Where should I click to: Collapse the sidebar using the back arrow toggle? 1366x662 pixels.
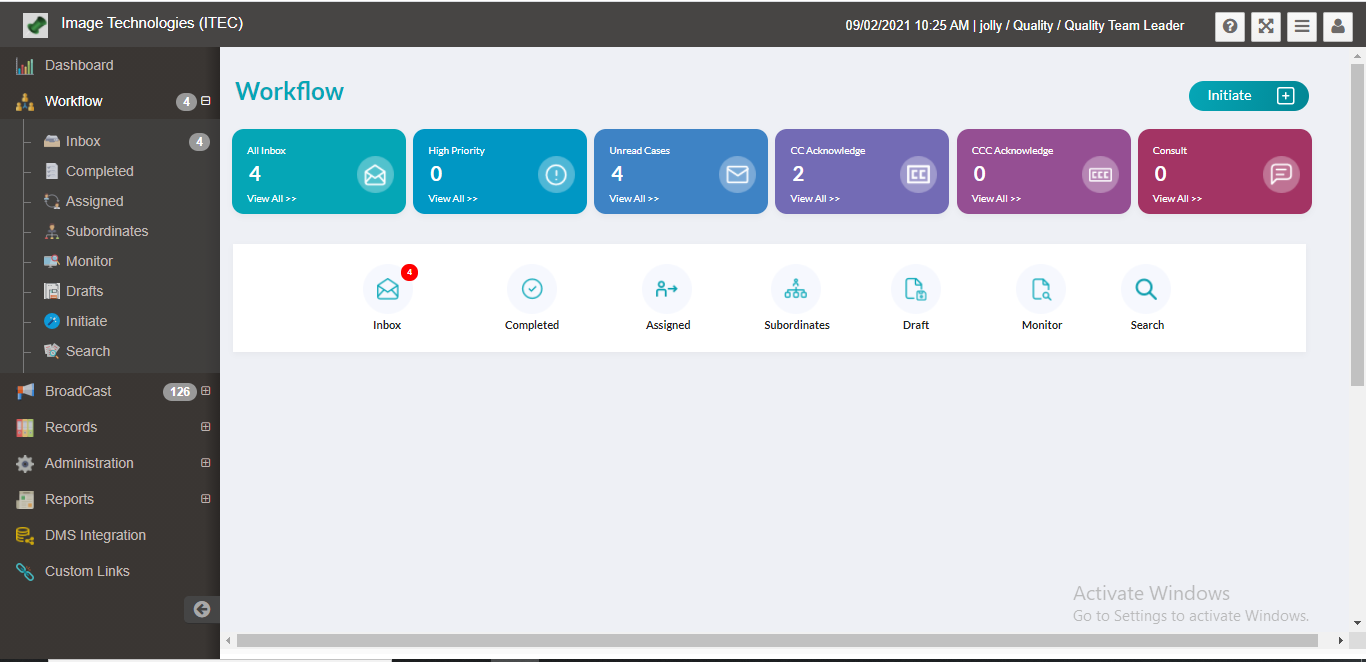201,608
